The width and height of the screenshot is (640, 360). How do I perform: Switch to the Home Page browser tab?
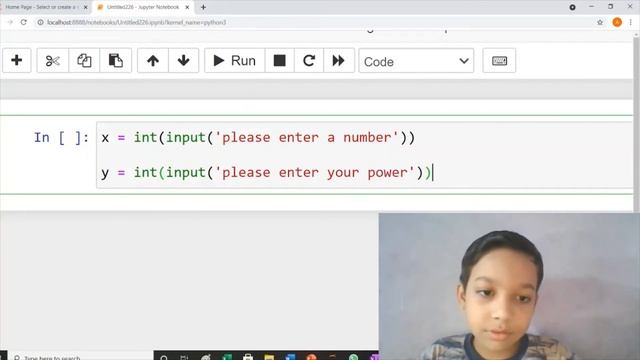41,7
